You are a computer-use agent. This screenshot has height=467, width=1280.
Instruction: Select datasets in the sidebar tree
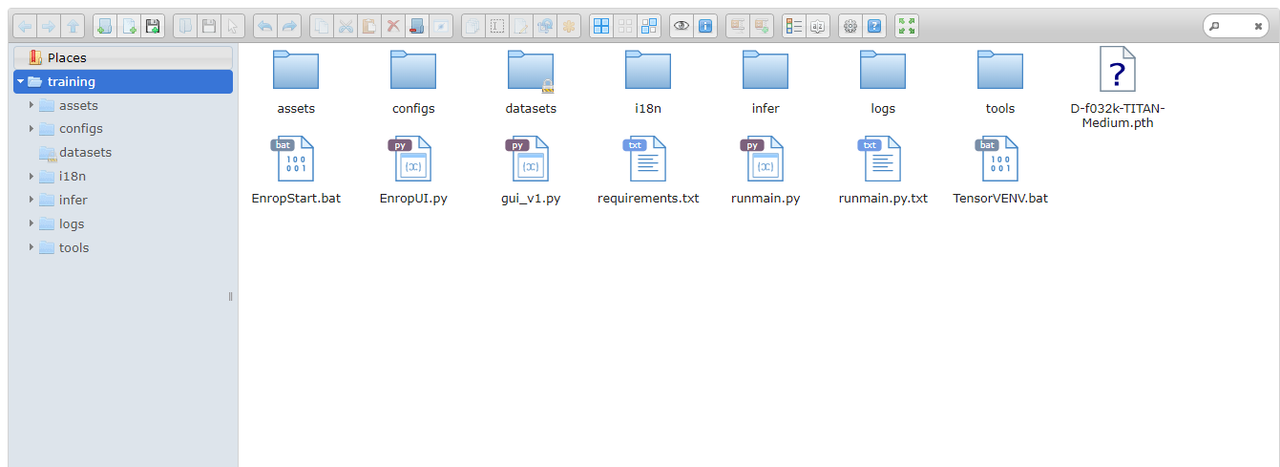(85, 153)
